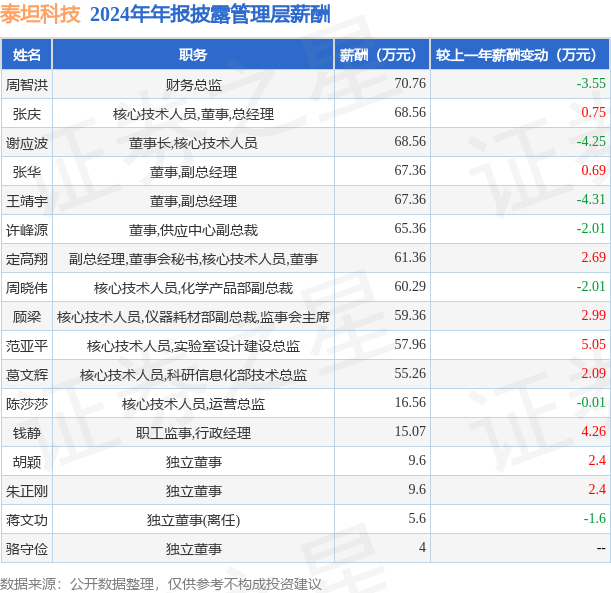This screenshot has width=611, height=593.
Task: Click the salary value 70.76
Action: [410, 83]
